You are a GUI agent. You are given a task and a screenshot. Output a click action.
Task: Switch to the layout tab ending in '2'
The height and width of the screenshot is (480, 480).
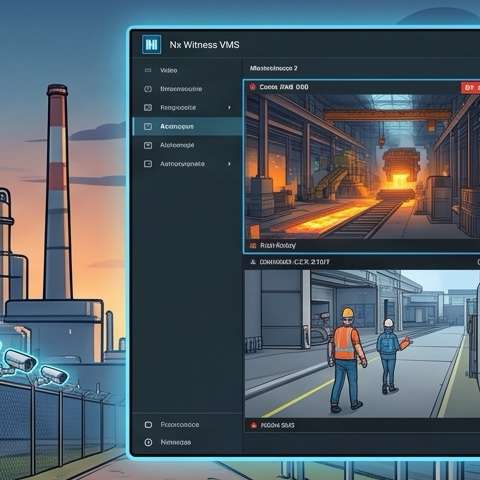point(273,68)
